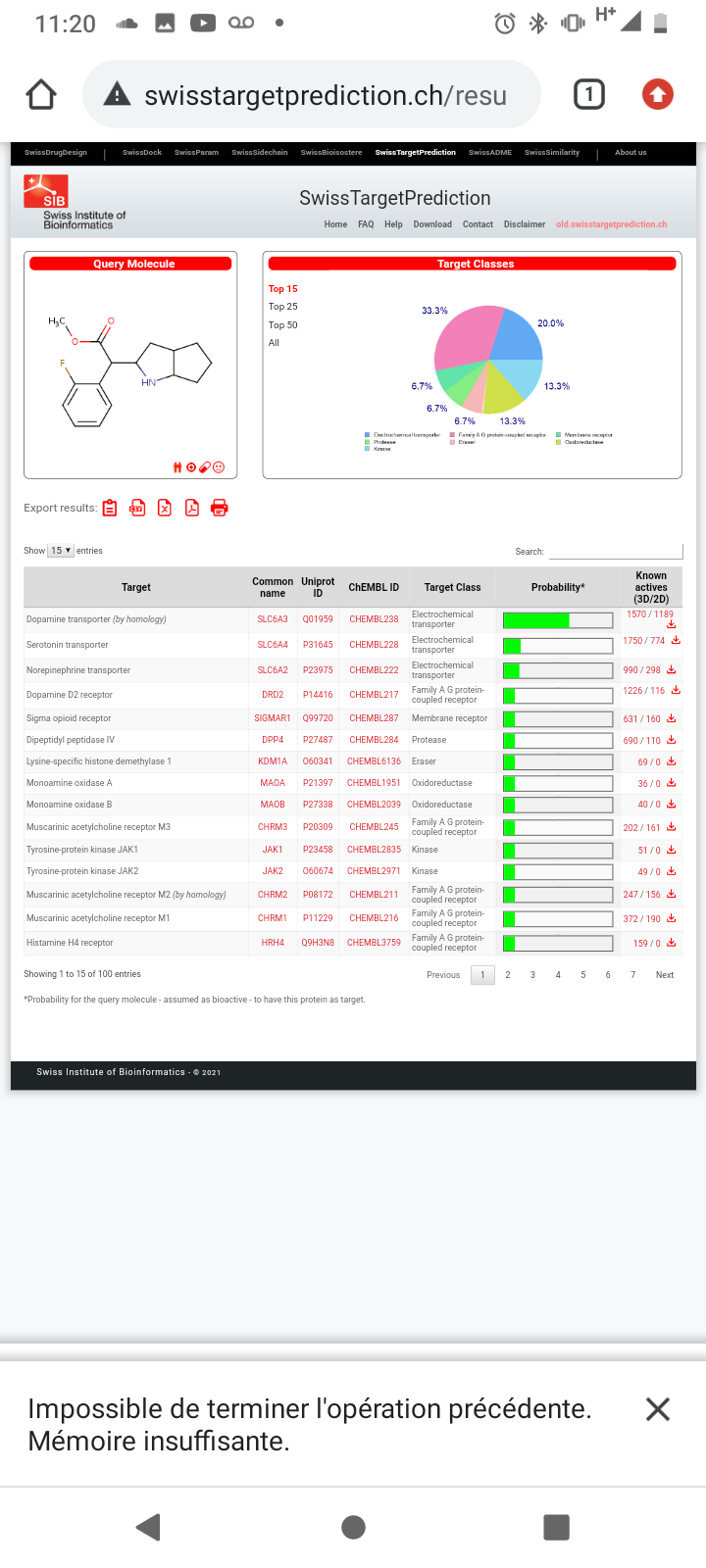Click the Electrochemical transporter legend swatch
The image size is (706, 1568).
pos(368,434)
